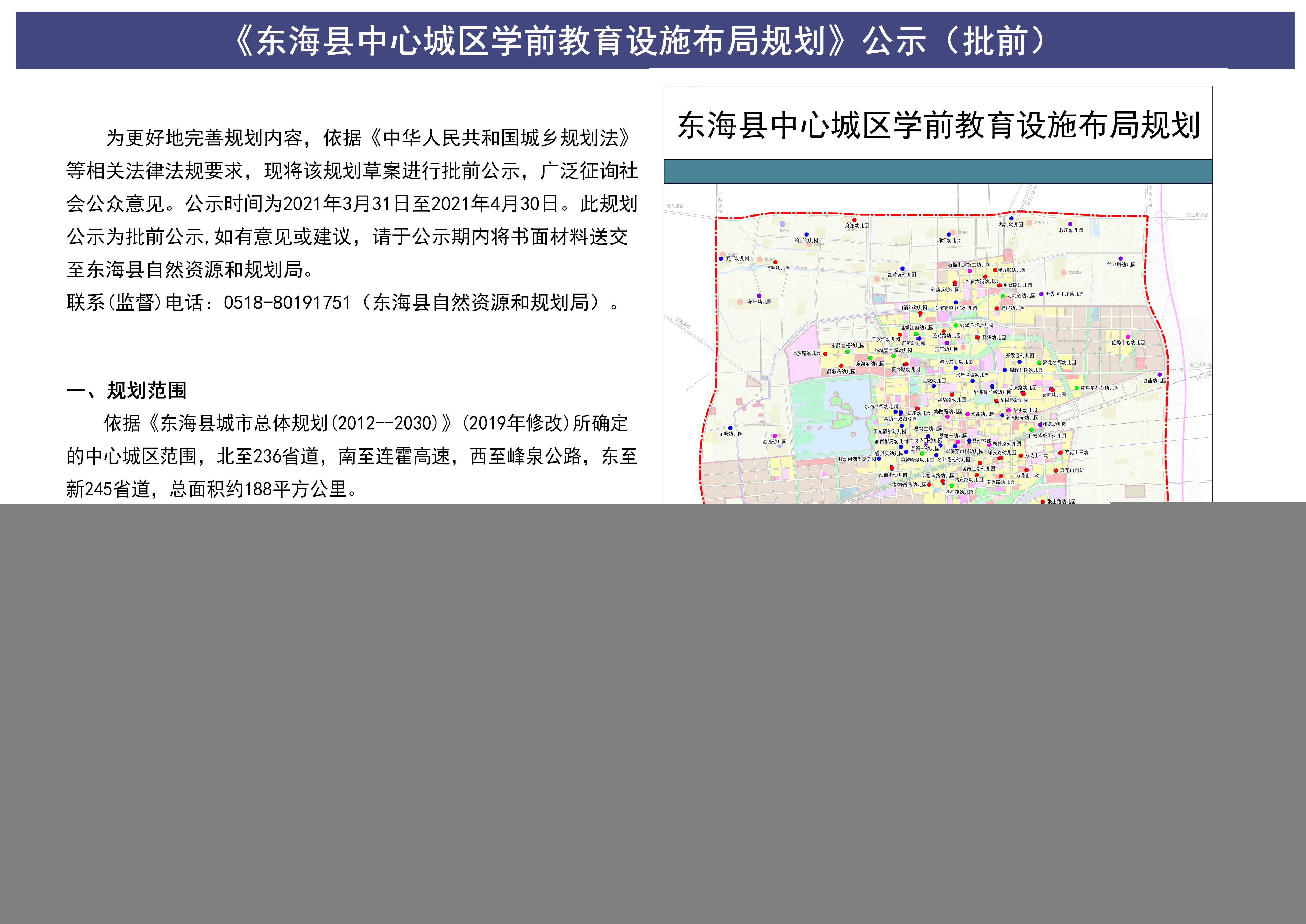This screenshot has width=1306, height=924.
Task: Click the 博望幼儿园 map label
Action: [x=778, y=268]
